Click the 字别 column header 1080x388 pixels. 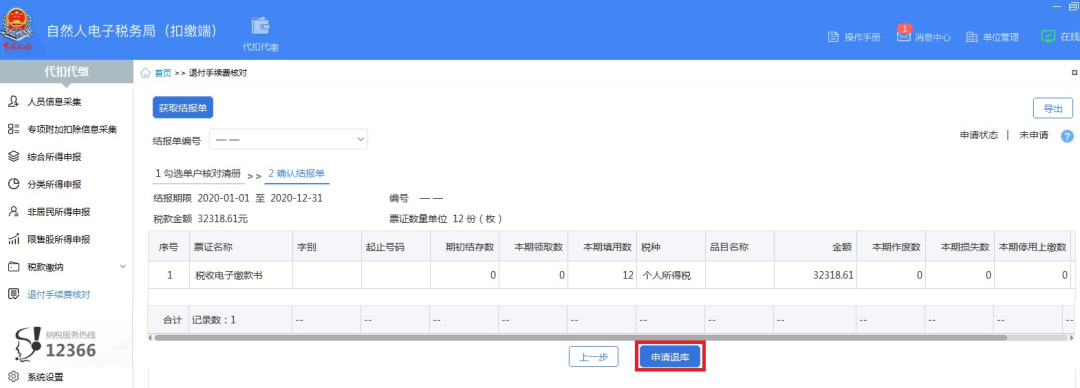click(326, 247)
